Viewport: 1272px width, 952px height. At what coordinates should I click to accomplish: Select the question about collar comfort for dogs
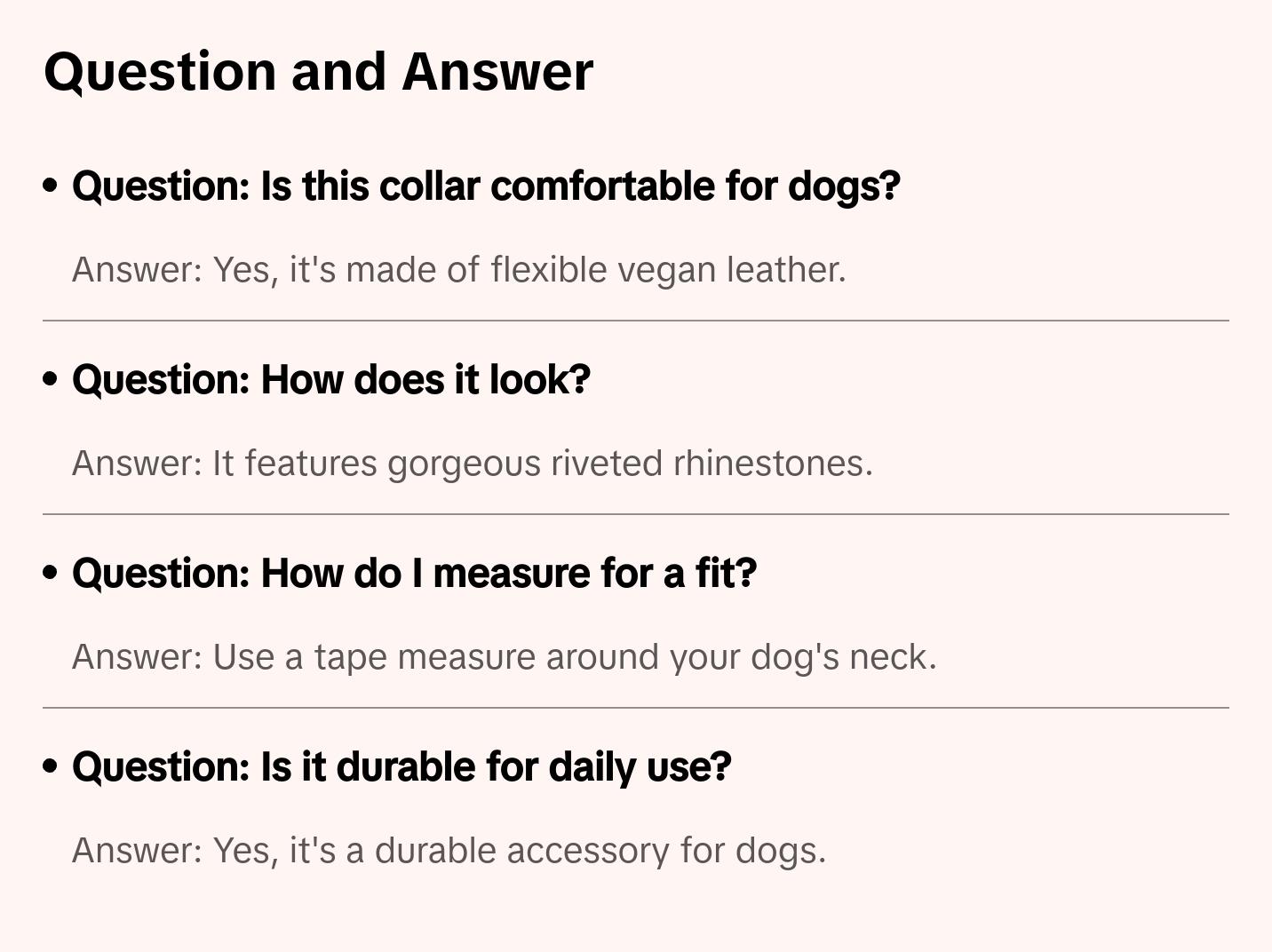[486, 186]
